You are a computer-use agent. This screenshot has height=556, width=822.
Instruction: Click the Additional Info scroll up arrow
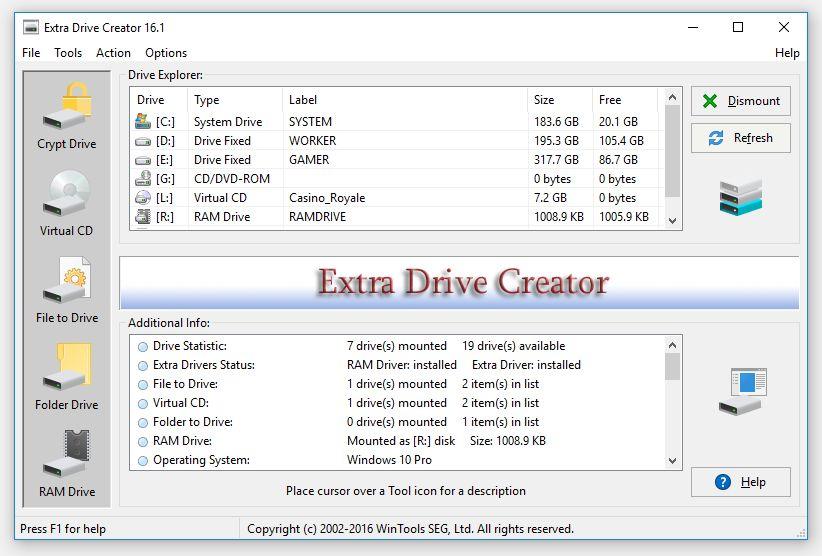(x=673, y=345)
